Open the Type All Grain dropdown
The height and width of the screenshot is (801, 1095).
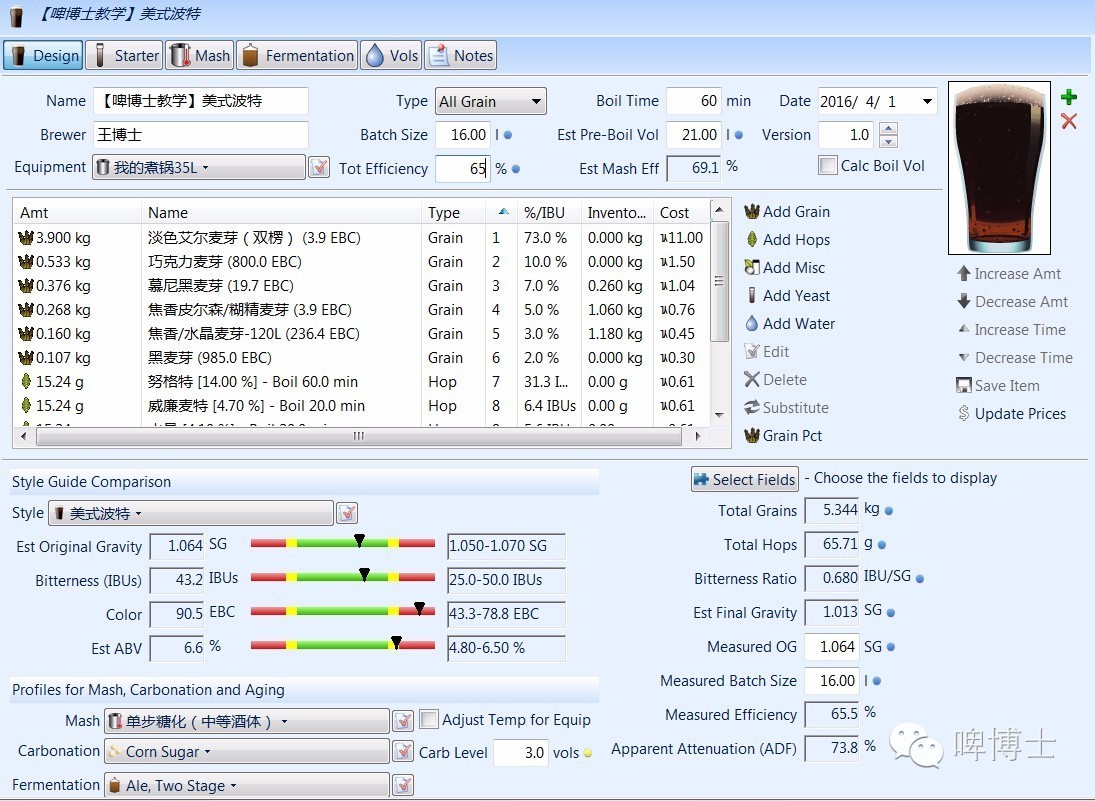coord(491,101)
